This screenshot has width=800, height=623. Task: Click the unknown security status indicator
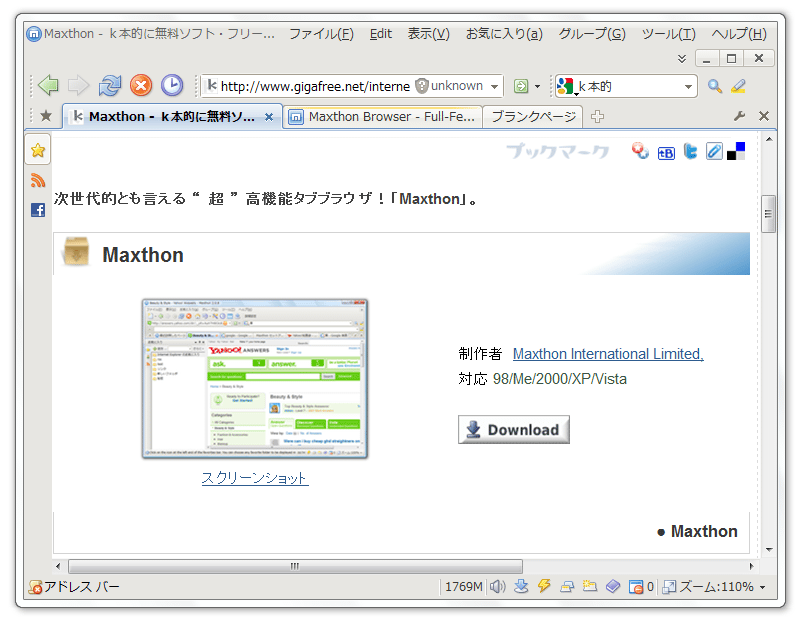pyautogui.click(x=449, y=86)
